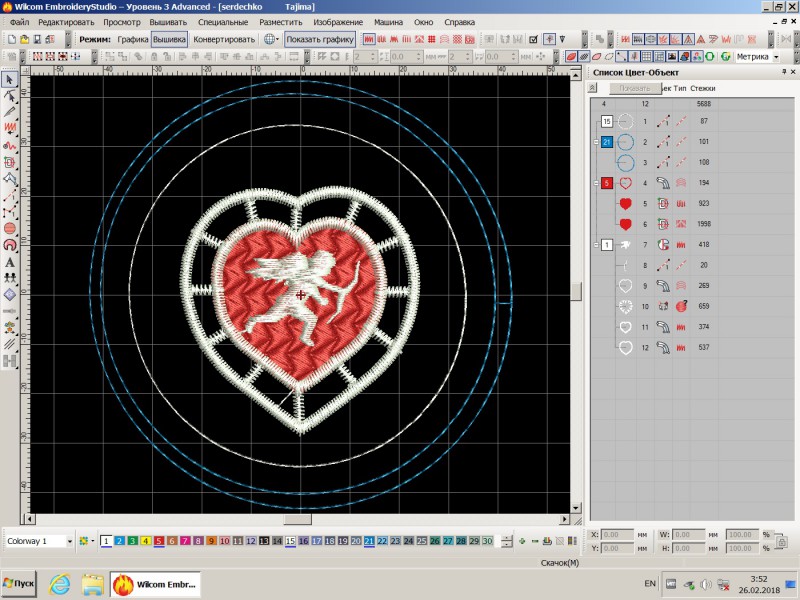
Task: Click the EN language indicator
Action: click(x=649, y=584)
